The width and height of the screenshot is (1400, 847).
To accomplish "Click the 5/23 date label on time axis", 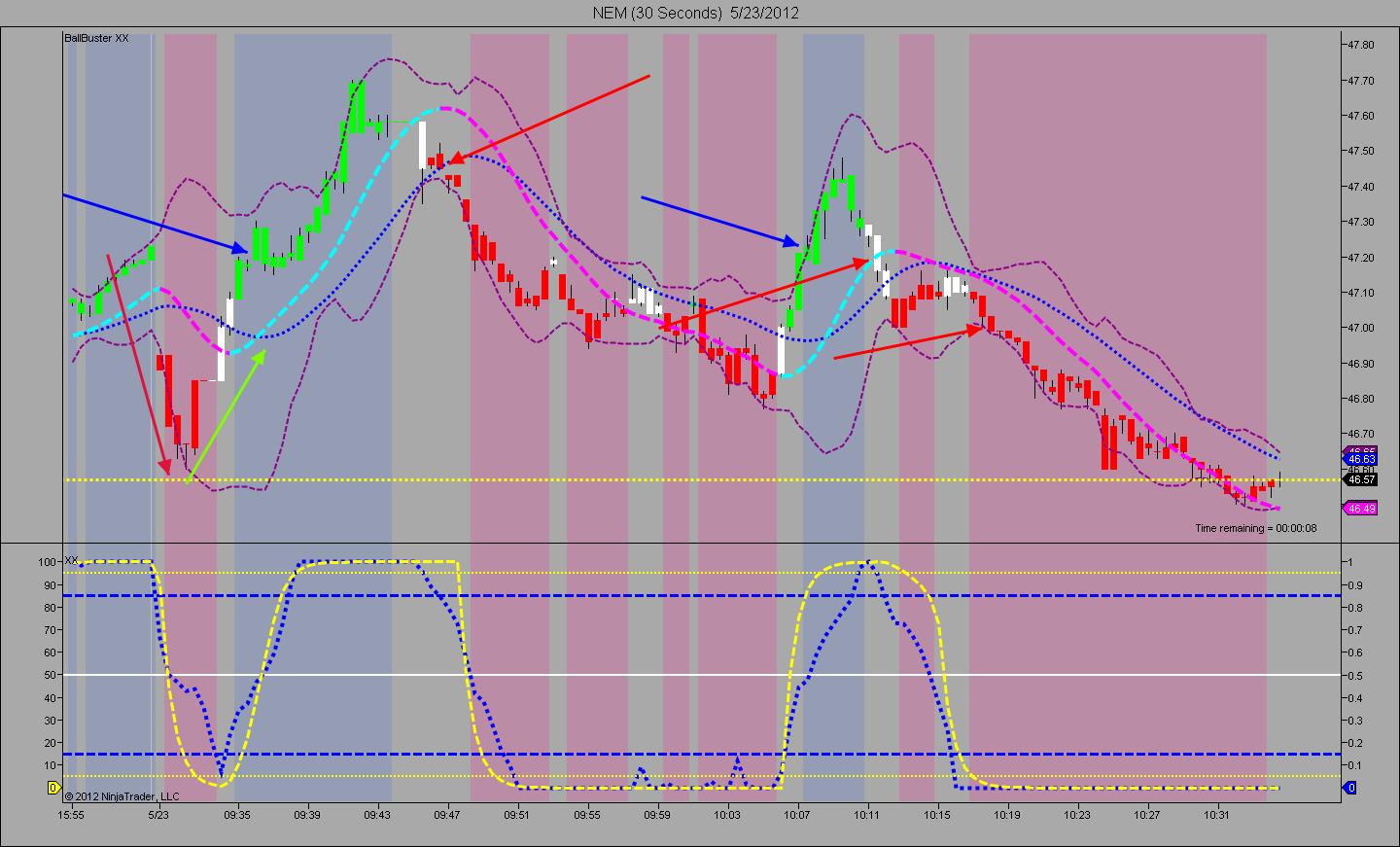I will (158, 815).
